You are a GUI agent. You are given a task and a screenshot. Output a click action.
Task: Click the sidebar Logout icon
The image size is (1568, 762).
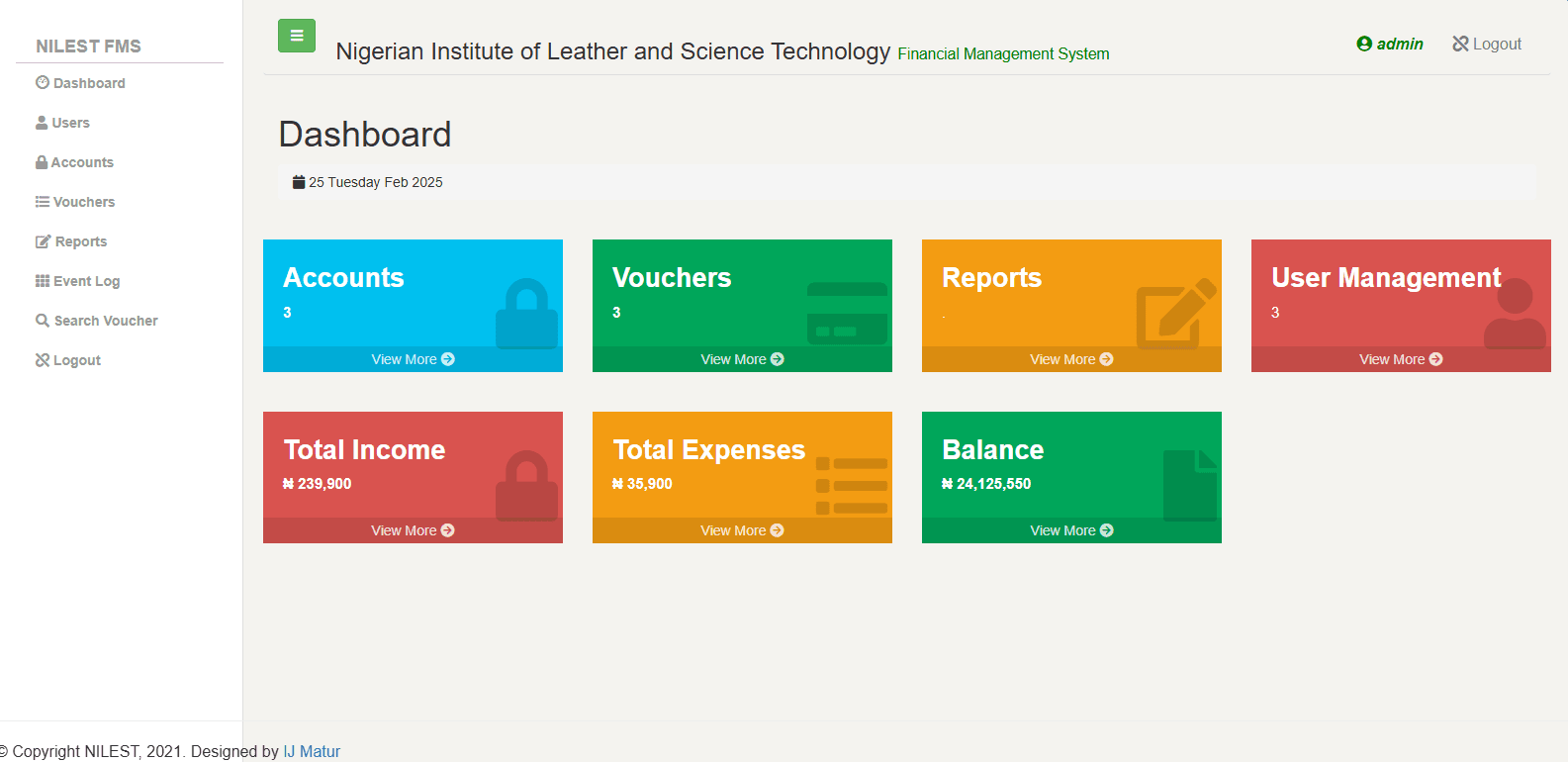(x=43, y=360)
